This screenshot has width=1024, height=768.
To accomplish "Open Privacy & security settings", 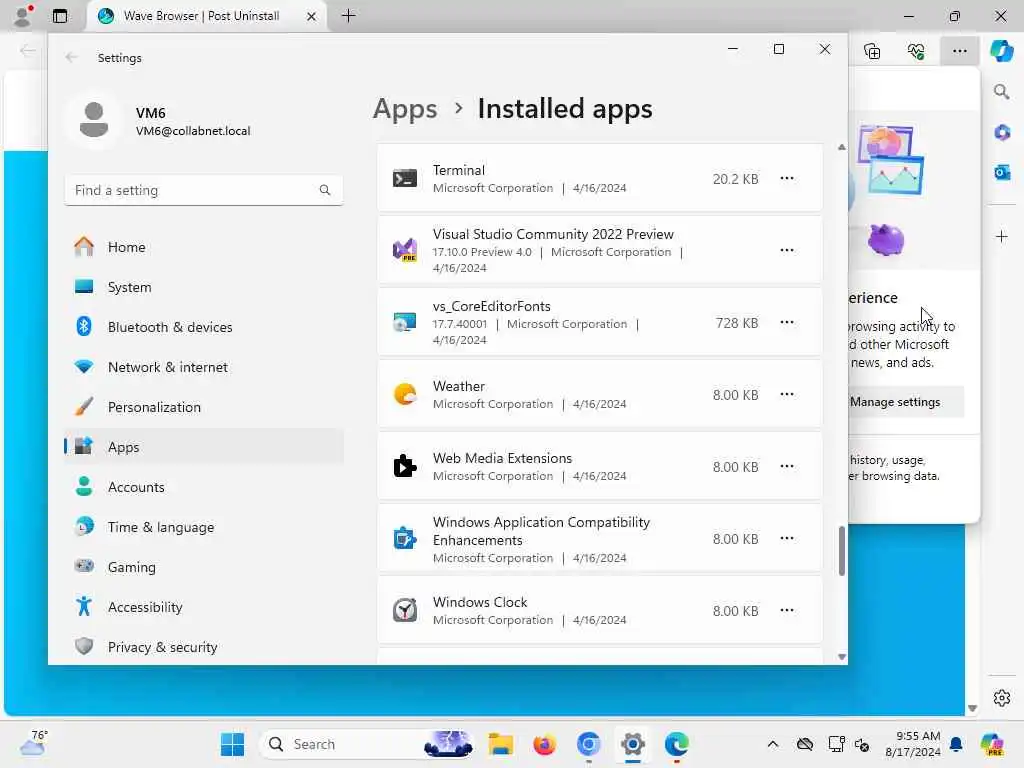I will 204,647.
